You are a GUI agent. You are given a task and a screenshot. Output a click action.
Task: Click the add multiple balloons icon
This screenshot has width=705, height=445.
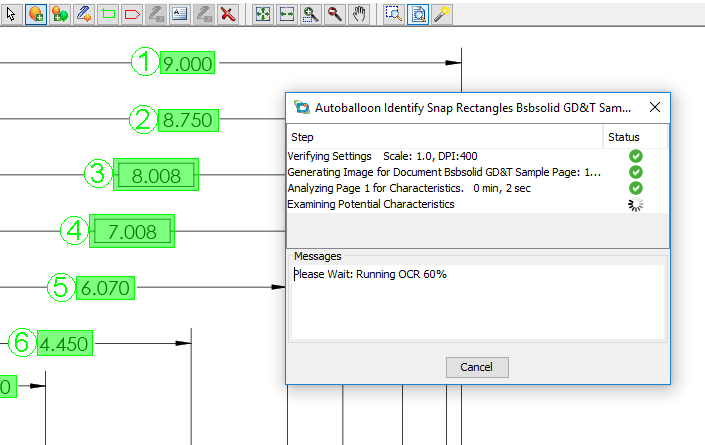(60, 14)
